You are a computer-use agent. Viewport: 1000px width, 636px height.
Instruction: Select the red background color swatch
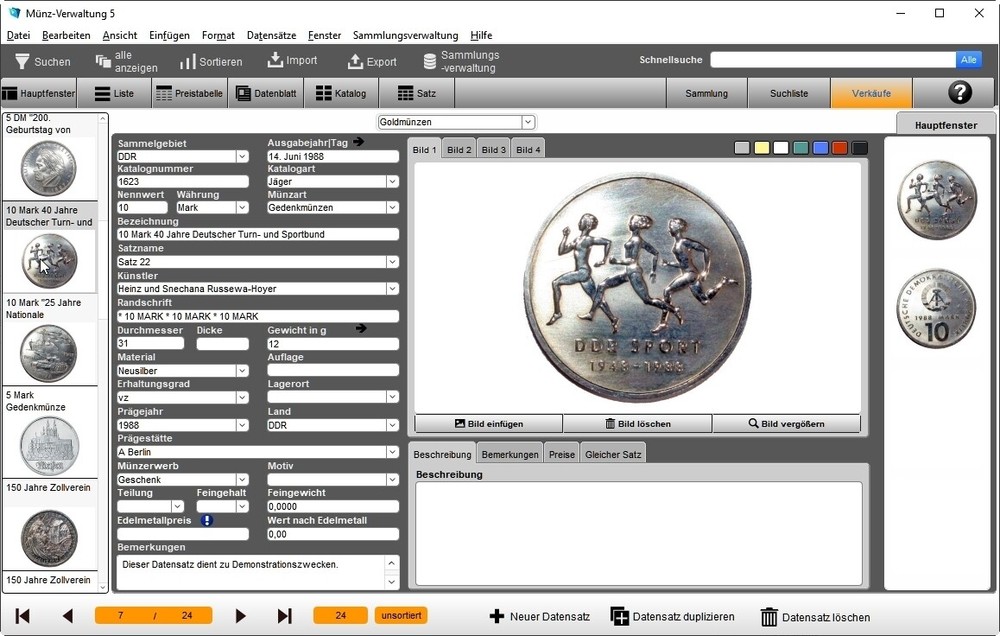tap(838, 147)
